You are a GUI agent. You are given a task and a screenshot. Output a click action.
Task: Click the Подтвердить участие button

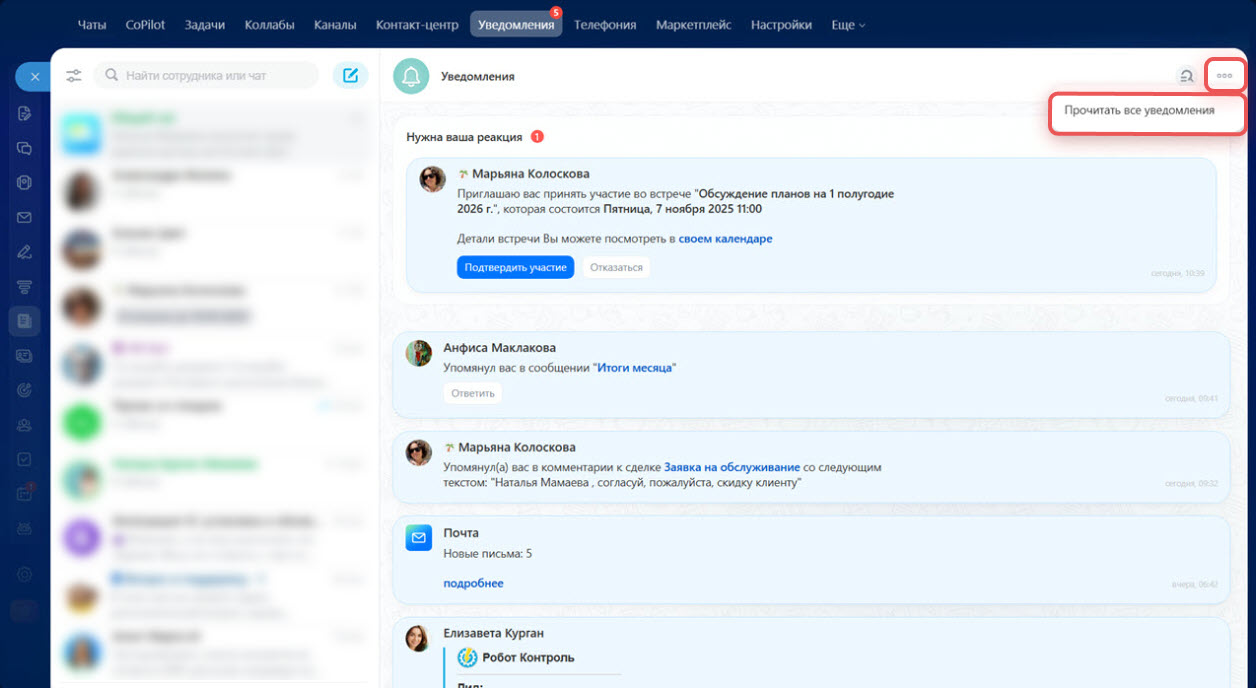click(515, 268)
